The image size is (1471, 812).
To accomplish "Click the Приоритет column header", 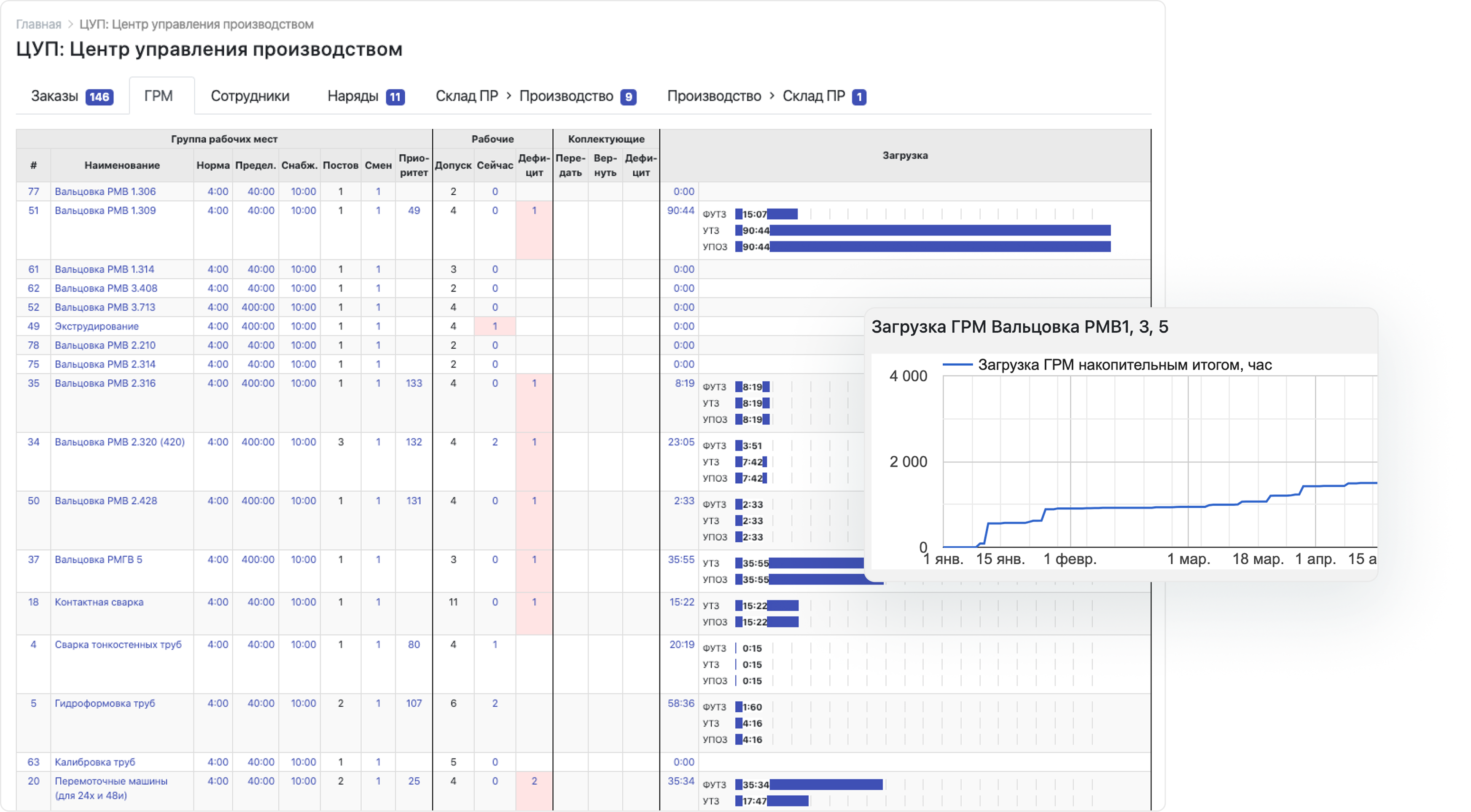I will pos(414,165).
